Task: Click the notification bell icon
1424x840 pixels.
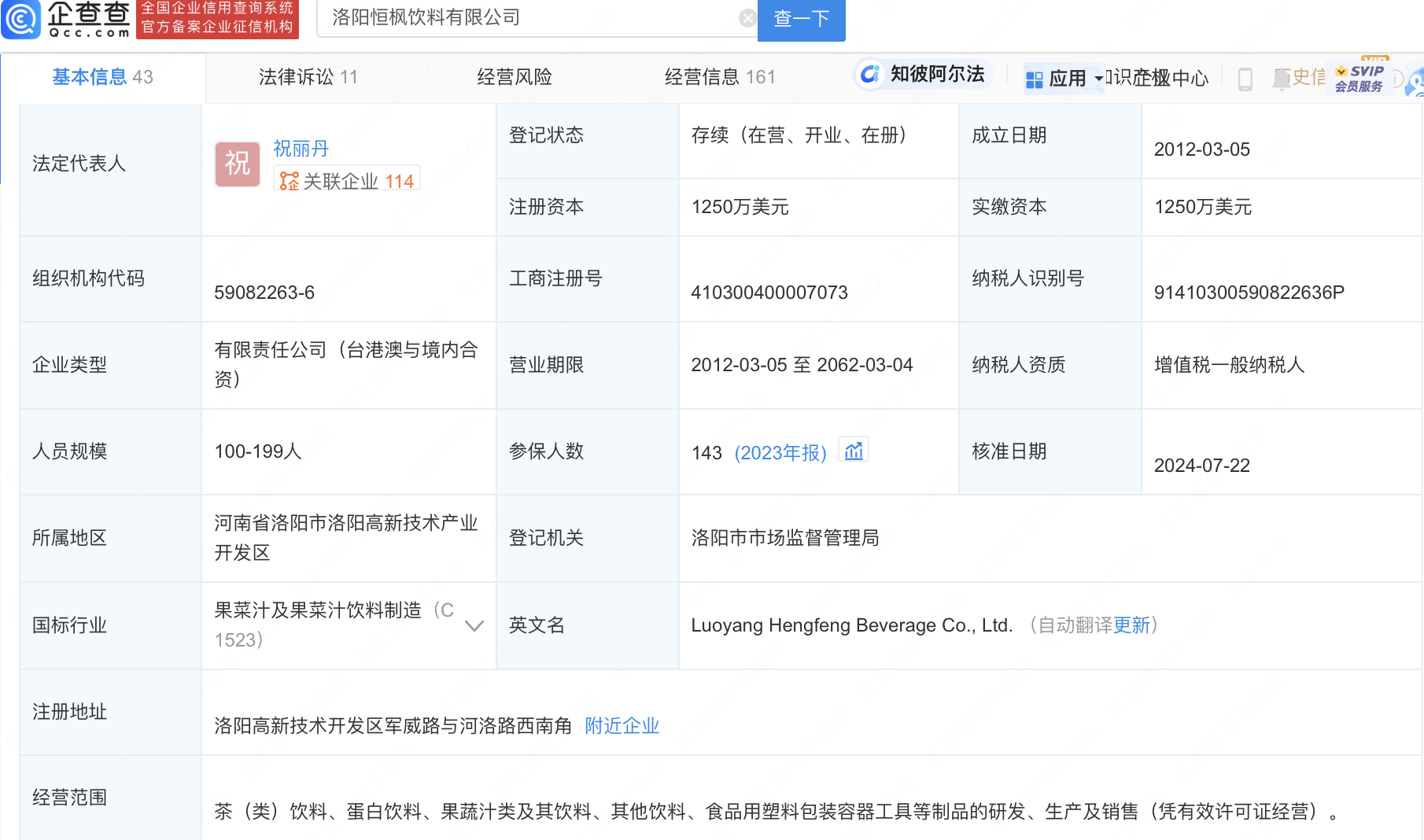Action: 1282,79
